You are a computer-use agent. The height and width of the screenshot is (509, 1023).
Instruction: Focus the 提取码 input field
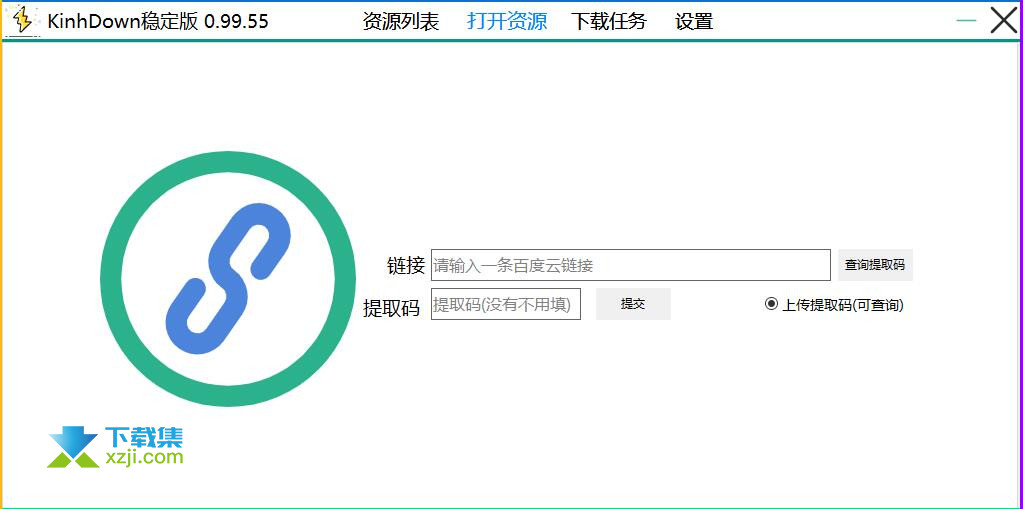506,304
